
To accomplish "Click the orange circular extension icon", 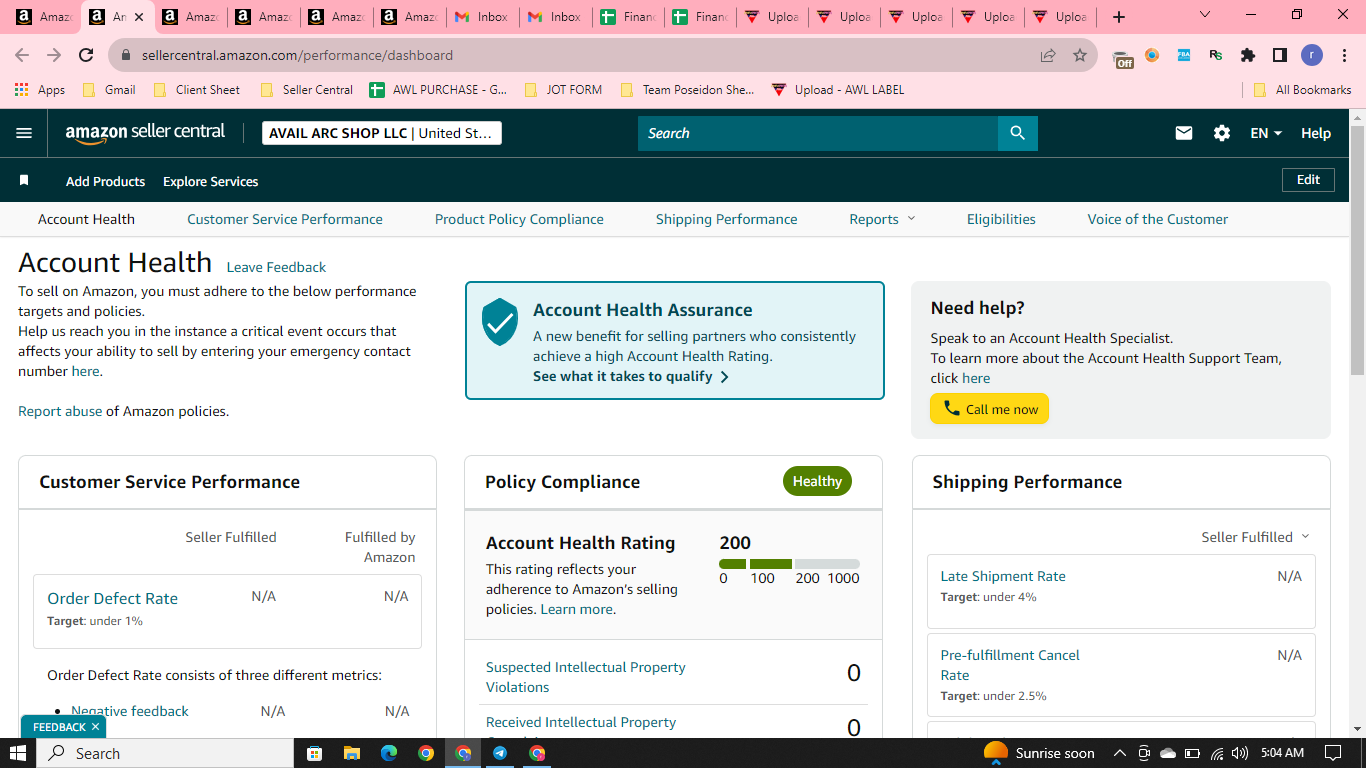I will [1152, 55].
